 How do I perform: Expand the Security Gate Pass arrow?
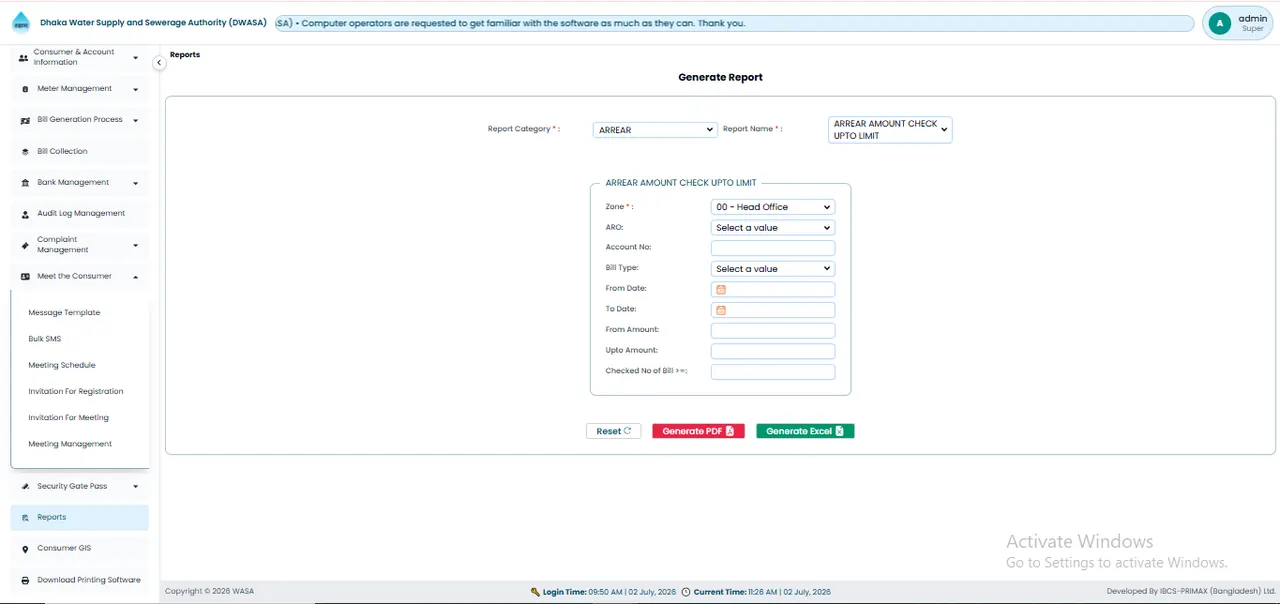click(135, 487)
